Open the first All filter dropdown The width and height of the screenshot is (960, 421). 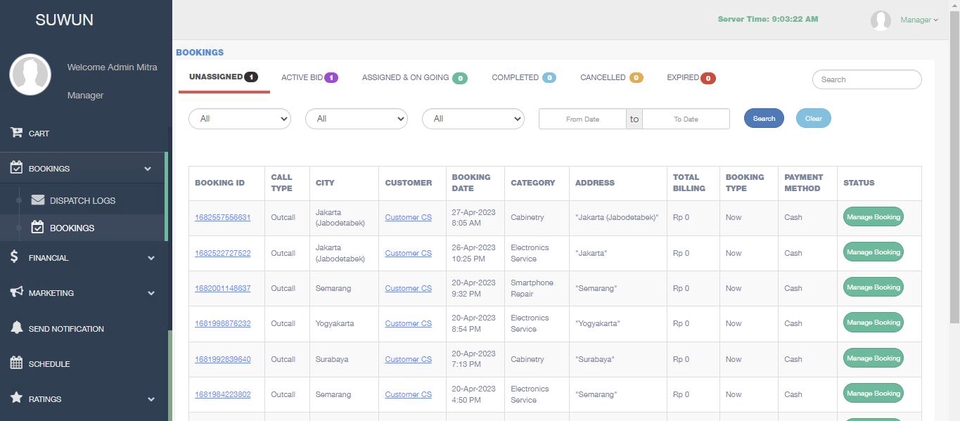pyautogui.click(x=239, y=119)
